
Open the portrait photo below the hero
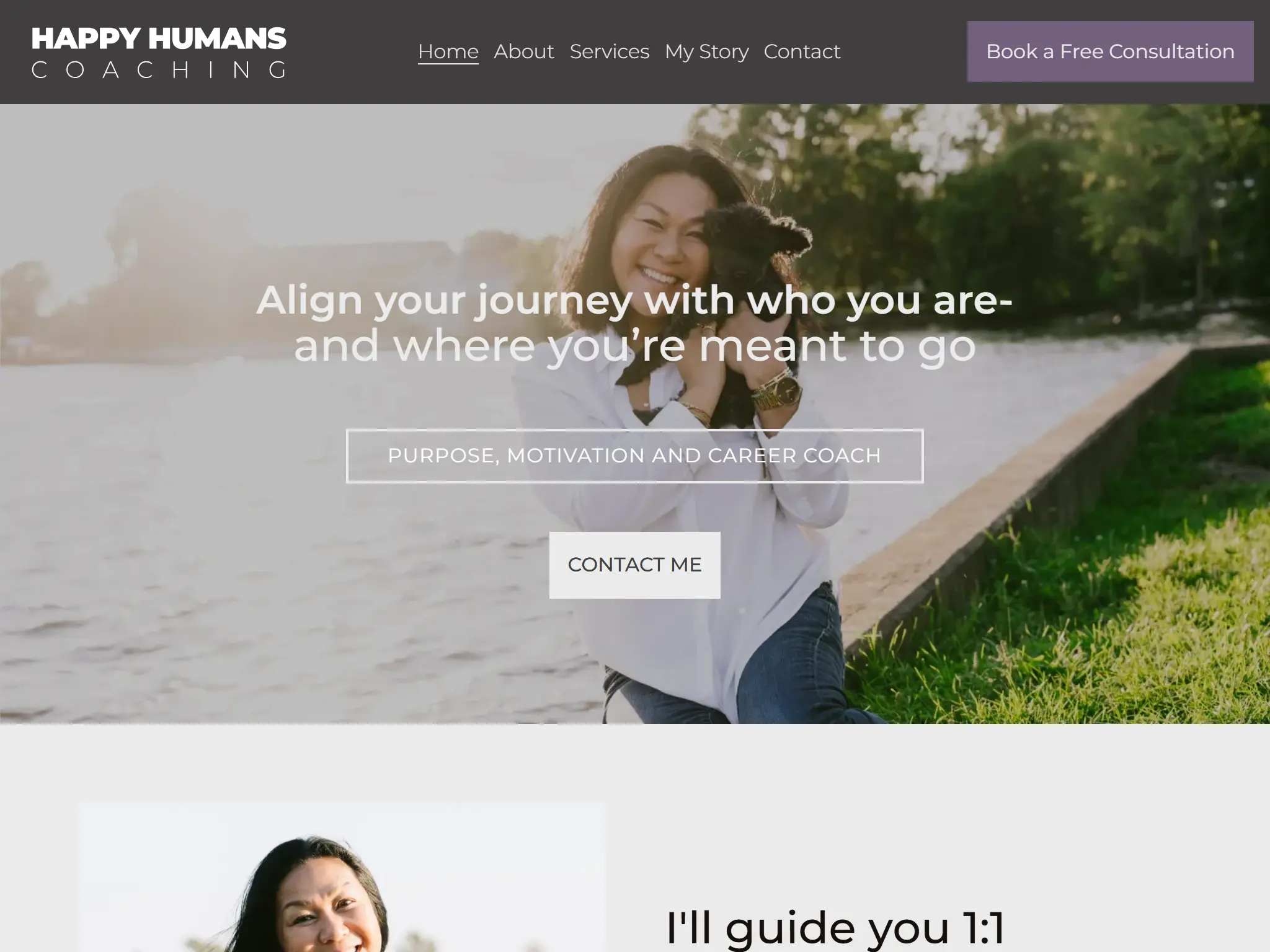[x=342, y=878]
